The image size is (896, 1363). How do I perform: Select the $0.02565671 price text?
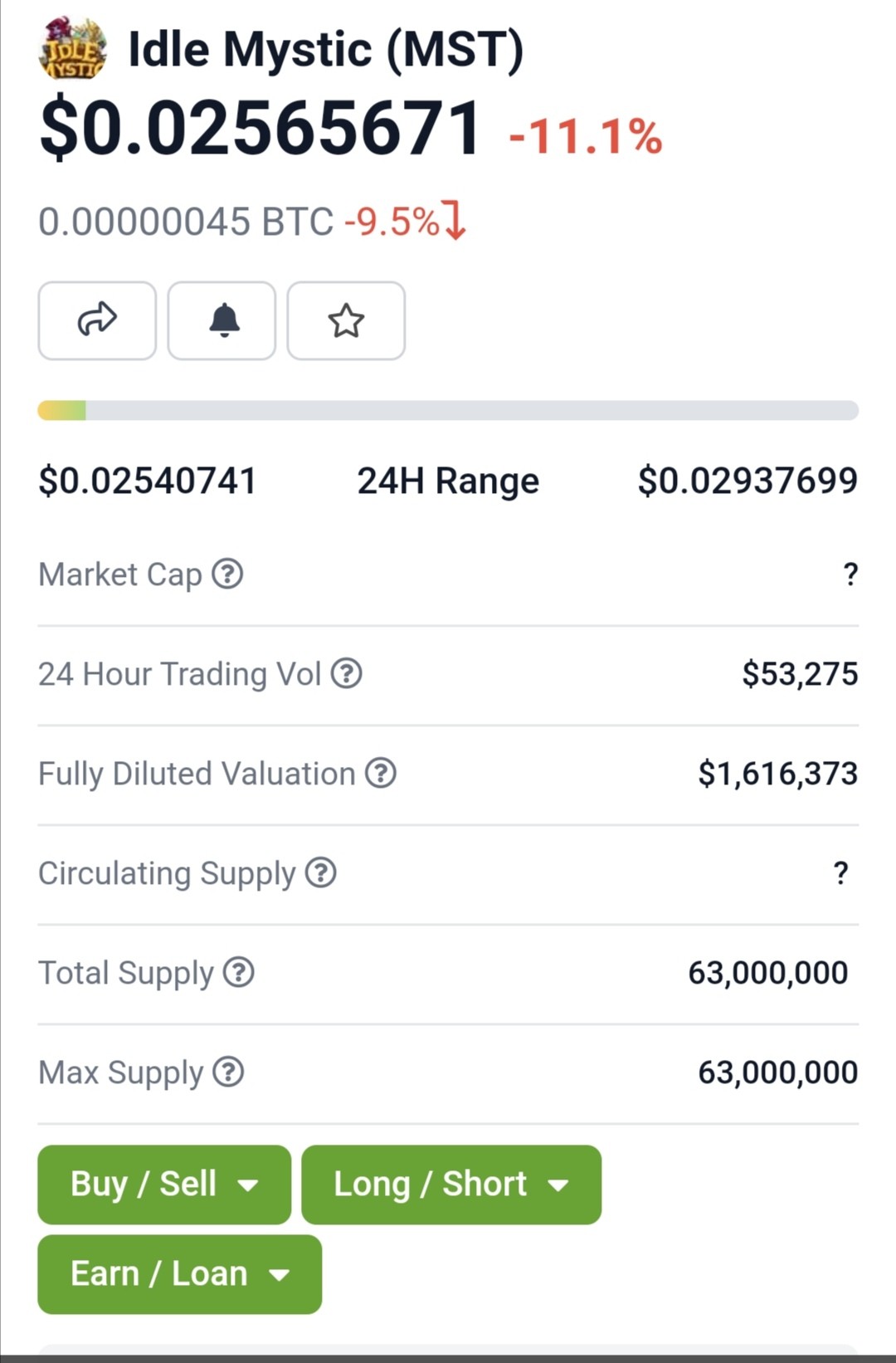point(261,128)
